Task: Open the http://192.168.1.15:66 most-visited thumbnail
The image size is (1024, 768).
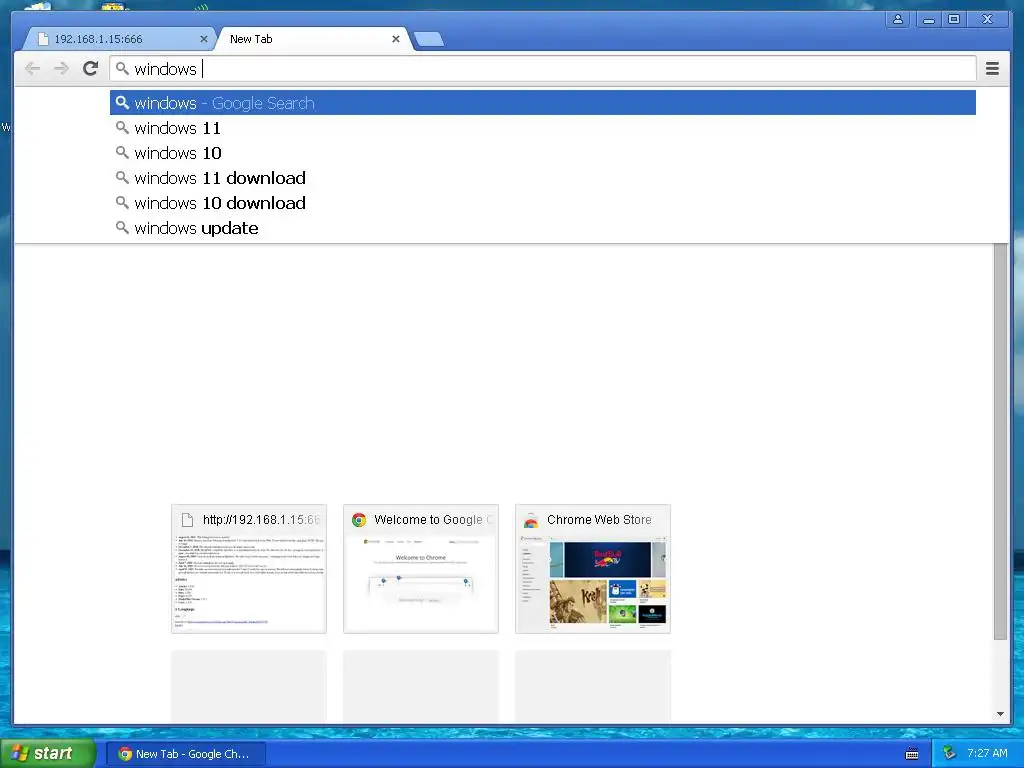Action: [x=249, y=569]
